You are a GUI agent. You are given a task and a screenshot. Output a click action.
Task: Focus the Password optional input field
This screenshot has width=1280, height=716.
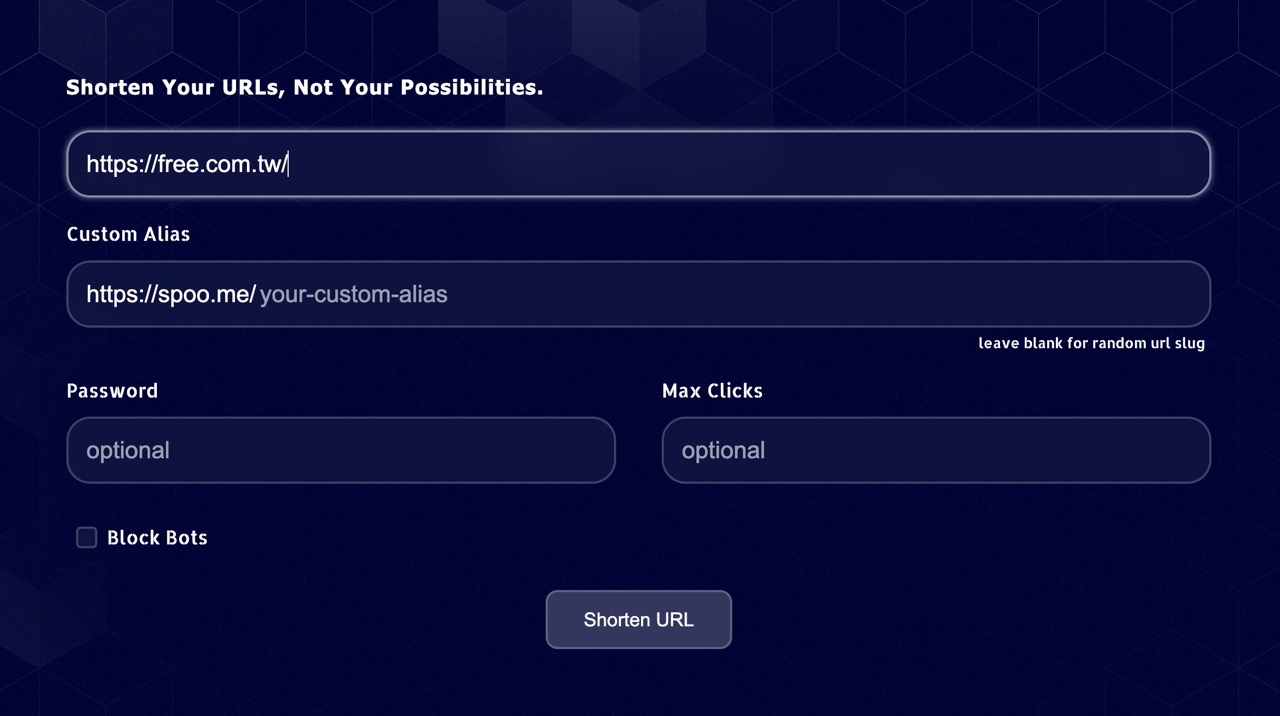341,450
